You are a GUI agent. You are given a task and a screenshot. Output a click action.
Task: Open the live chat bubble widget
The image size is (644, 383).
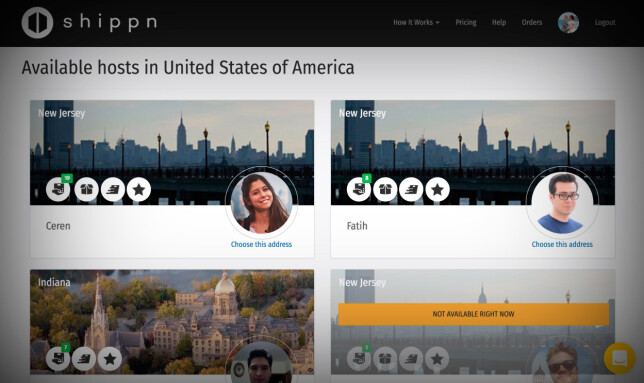click(x=620, y=358)
